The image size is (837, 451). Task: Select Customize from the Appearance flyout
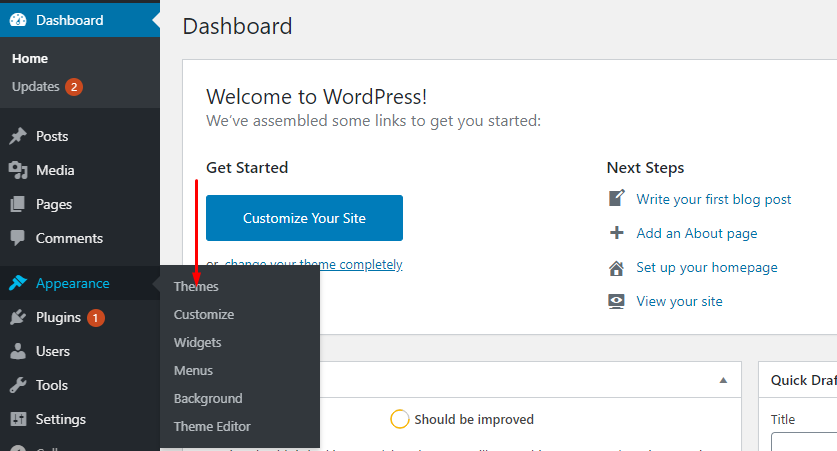tap(204, 314)
